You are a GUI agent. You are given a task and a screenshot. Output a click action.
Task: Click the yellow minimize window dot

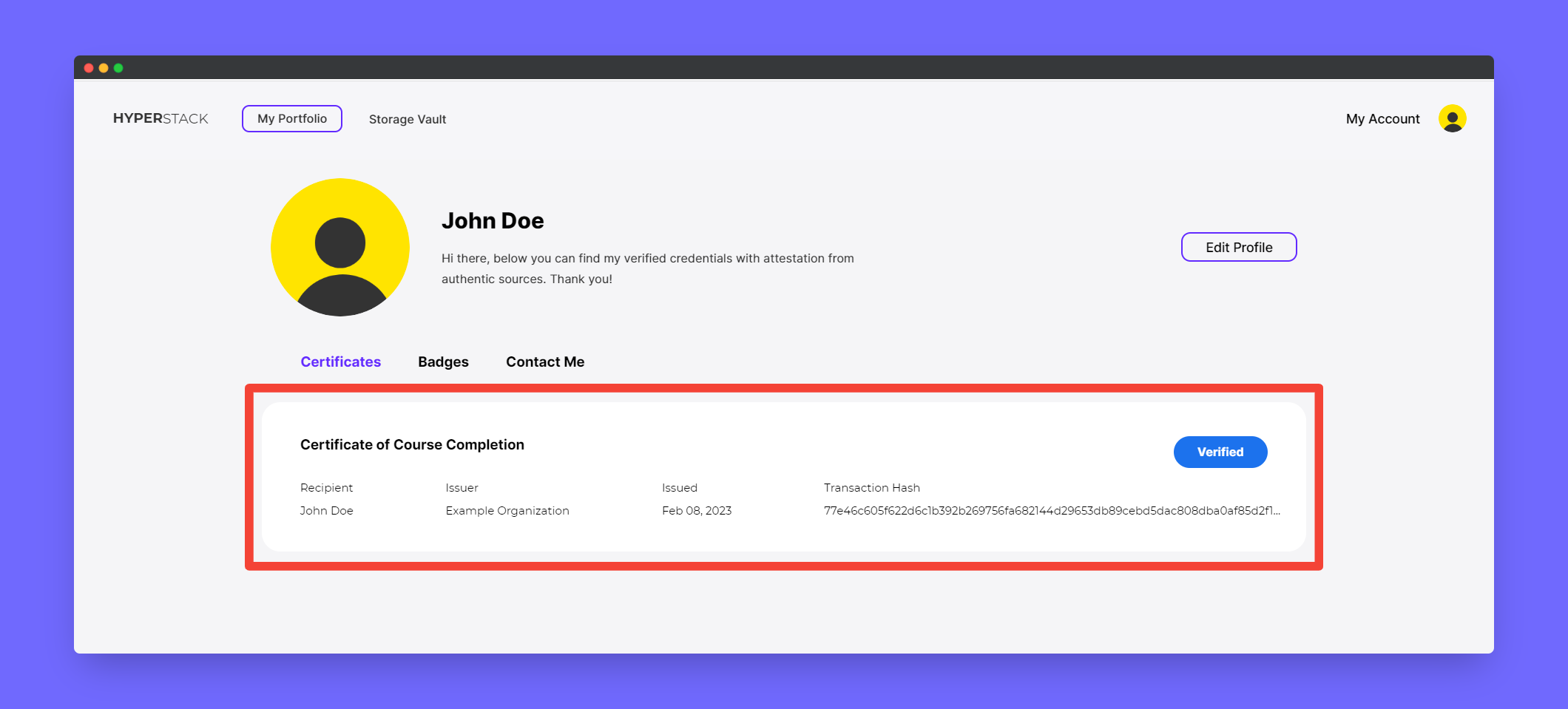point(104,68)
